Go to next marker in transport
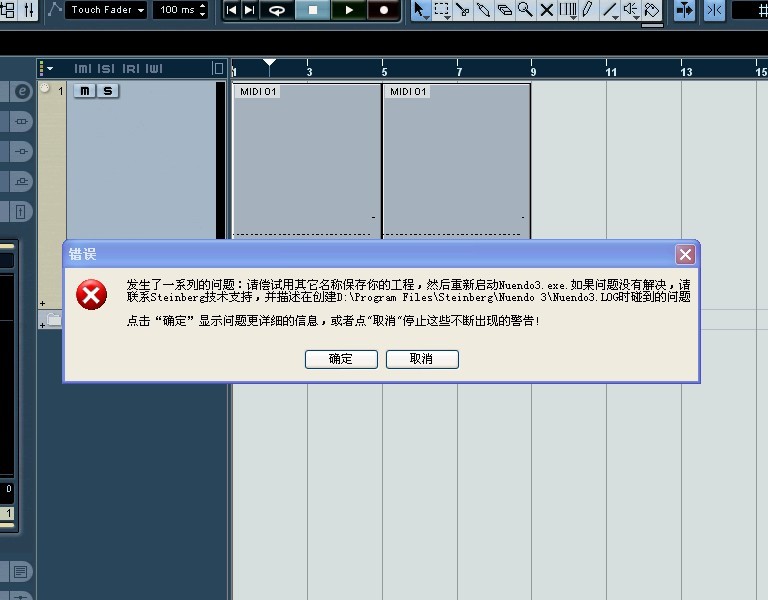Image resolution: width=768 pixels, height=600 pixels. [249, 10]
